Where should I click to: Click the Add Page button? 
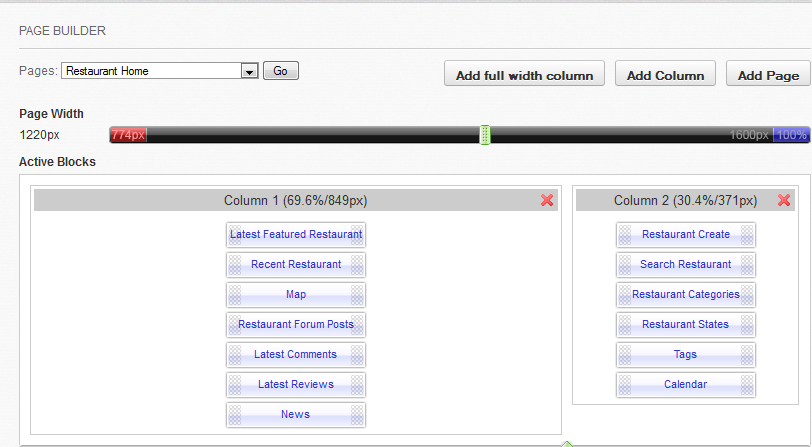(x=768, y=75)
